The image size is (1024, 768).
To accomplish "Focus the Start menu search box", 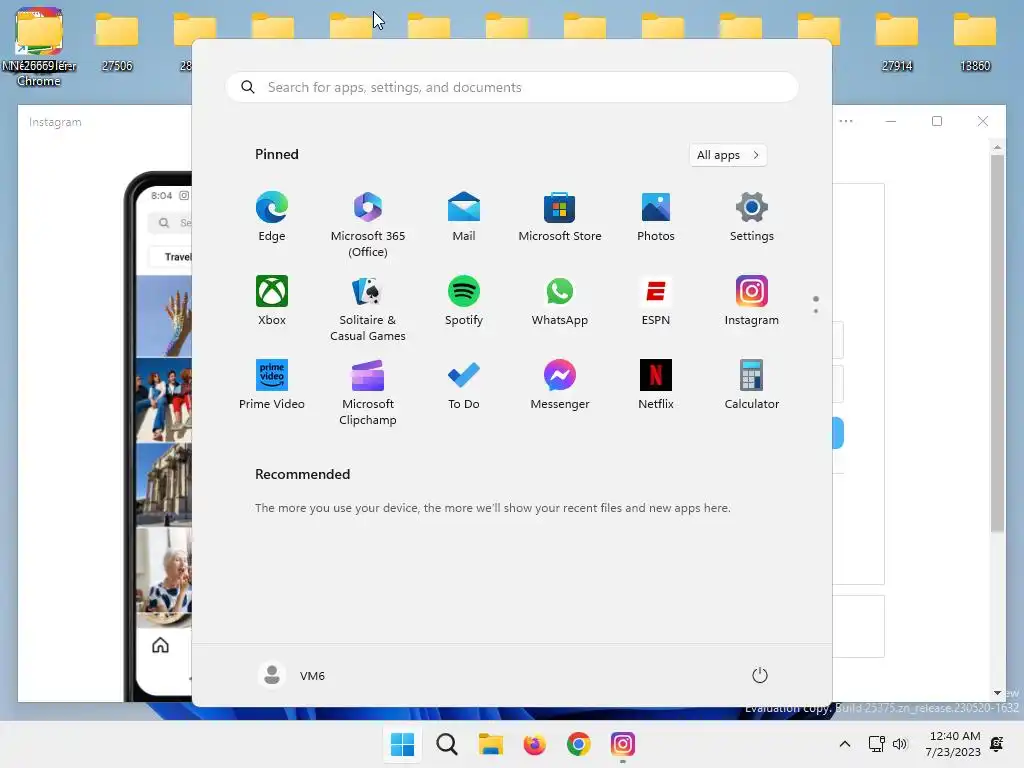I will point(512,88).
